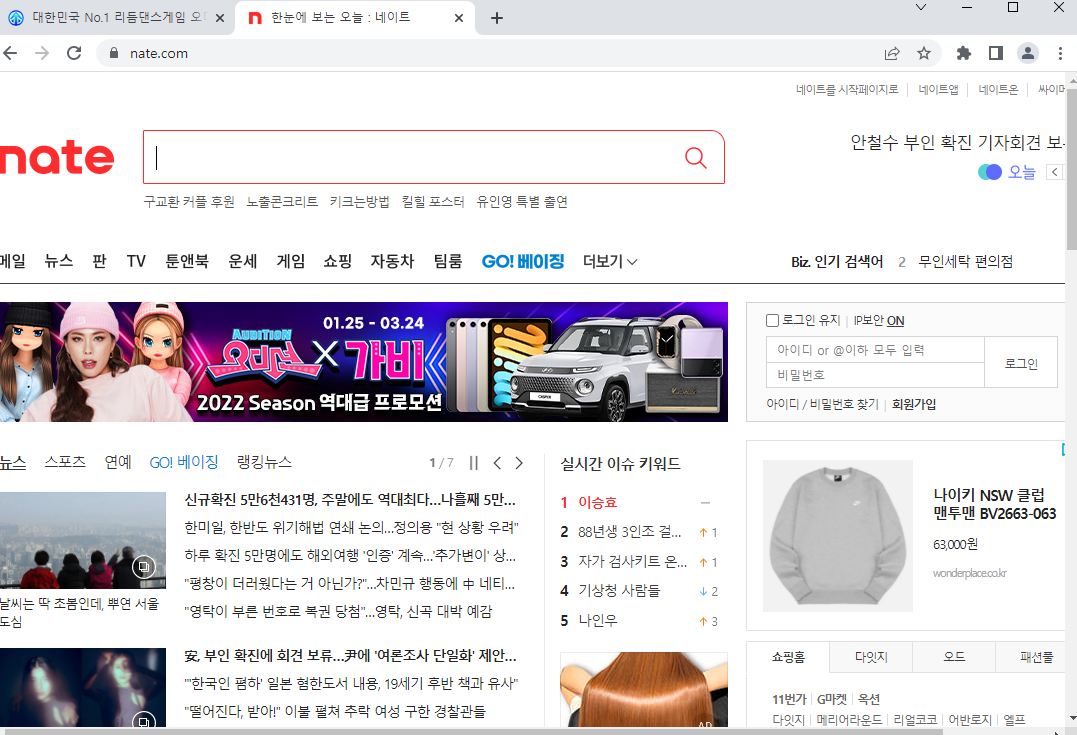
Task: Click the 회원가입 link
Action: [914, 405]
